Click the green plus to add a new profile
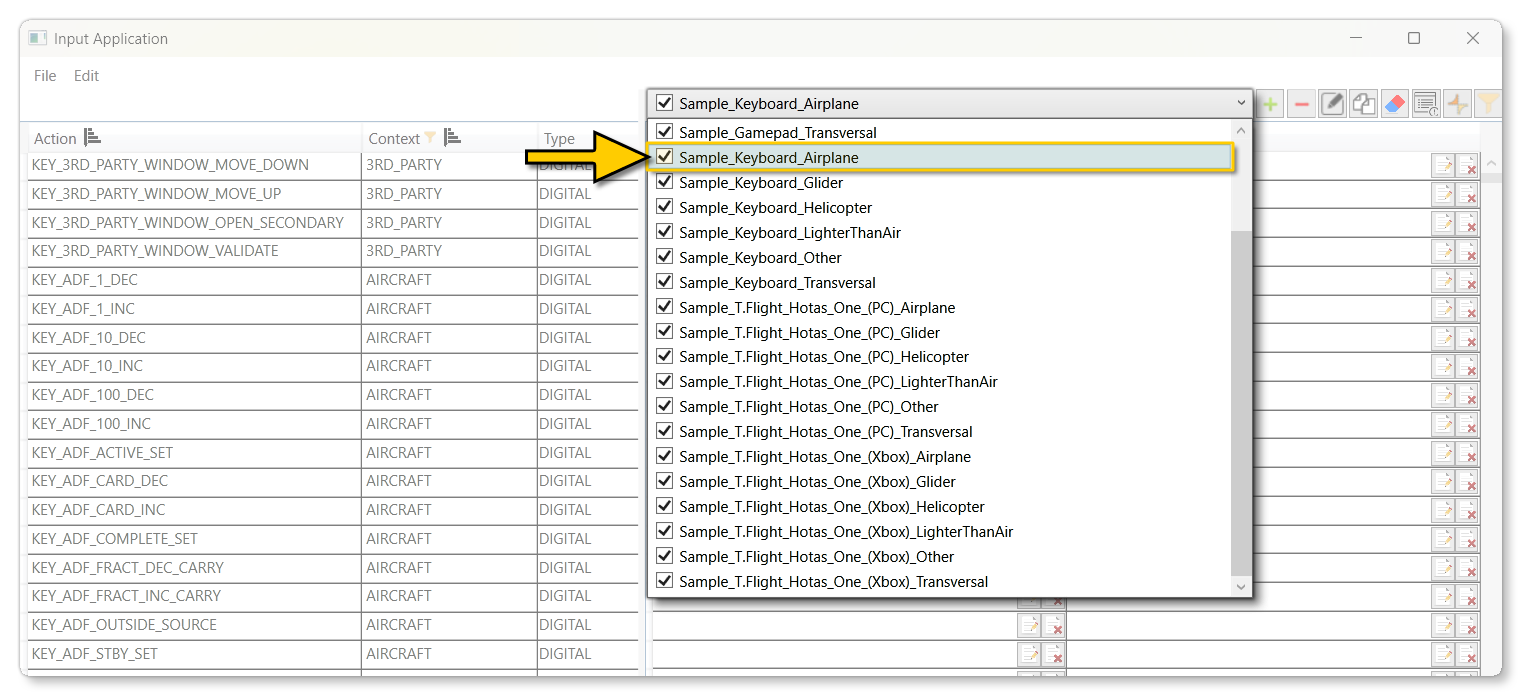 point(1270,103)
